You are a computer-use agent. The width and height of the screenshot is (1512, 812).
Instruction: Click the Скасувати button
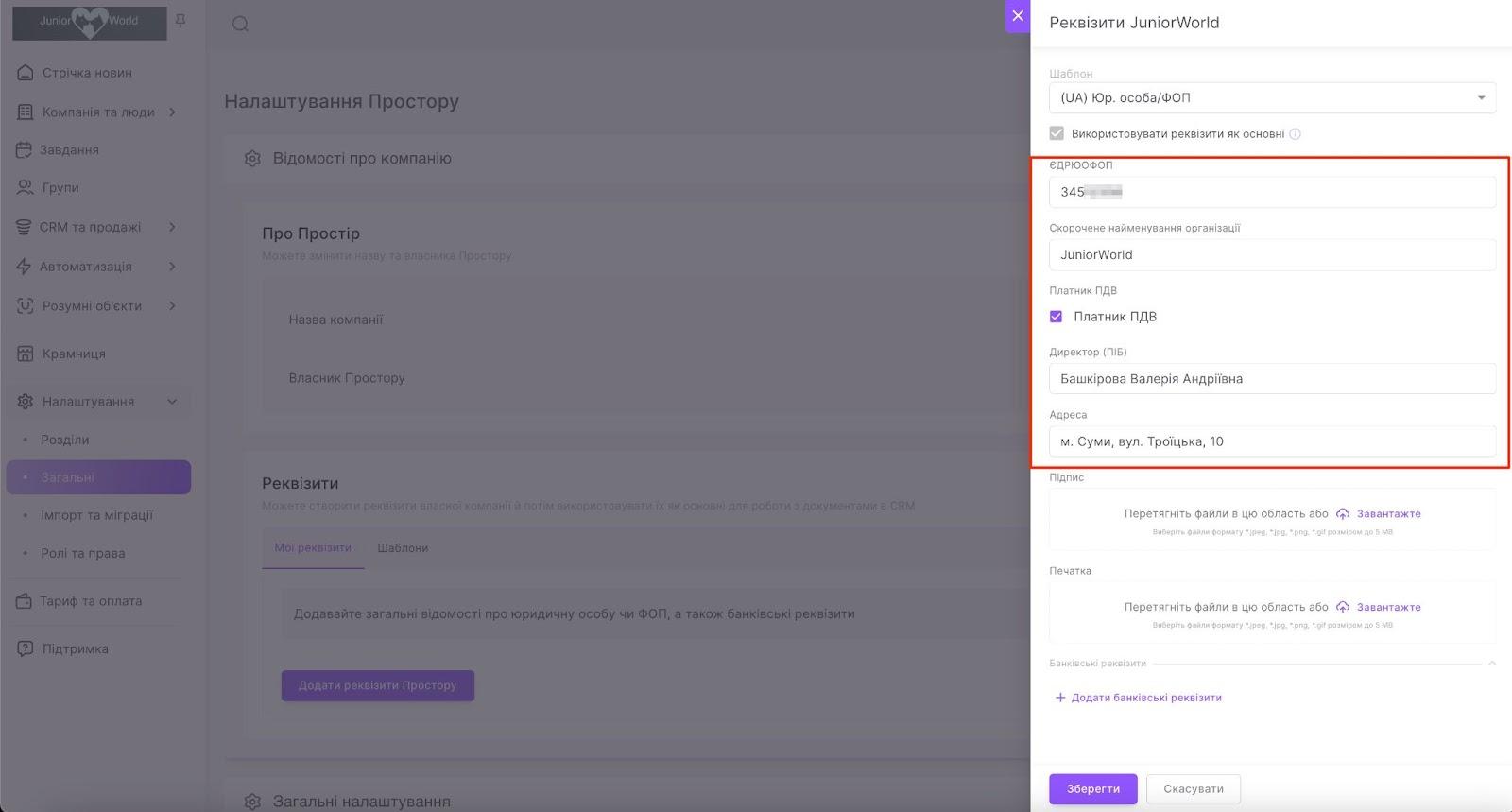[x=1194, y=789]
